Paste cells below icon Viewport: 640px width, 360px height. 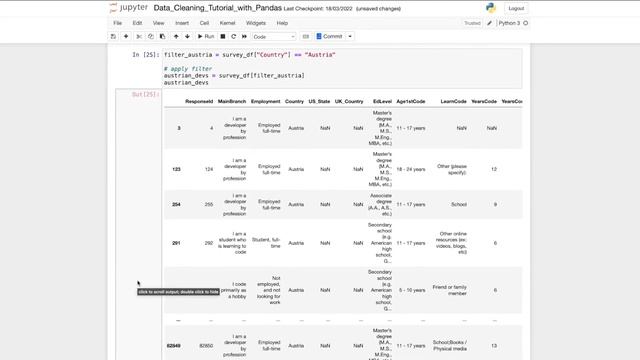(x=162, y=36)
